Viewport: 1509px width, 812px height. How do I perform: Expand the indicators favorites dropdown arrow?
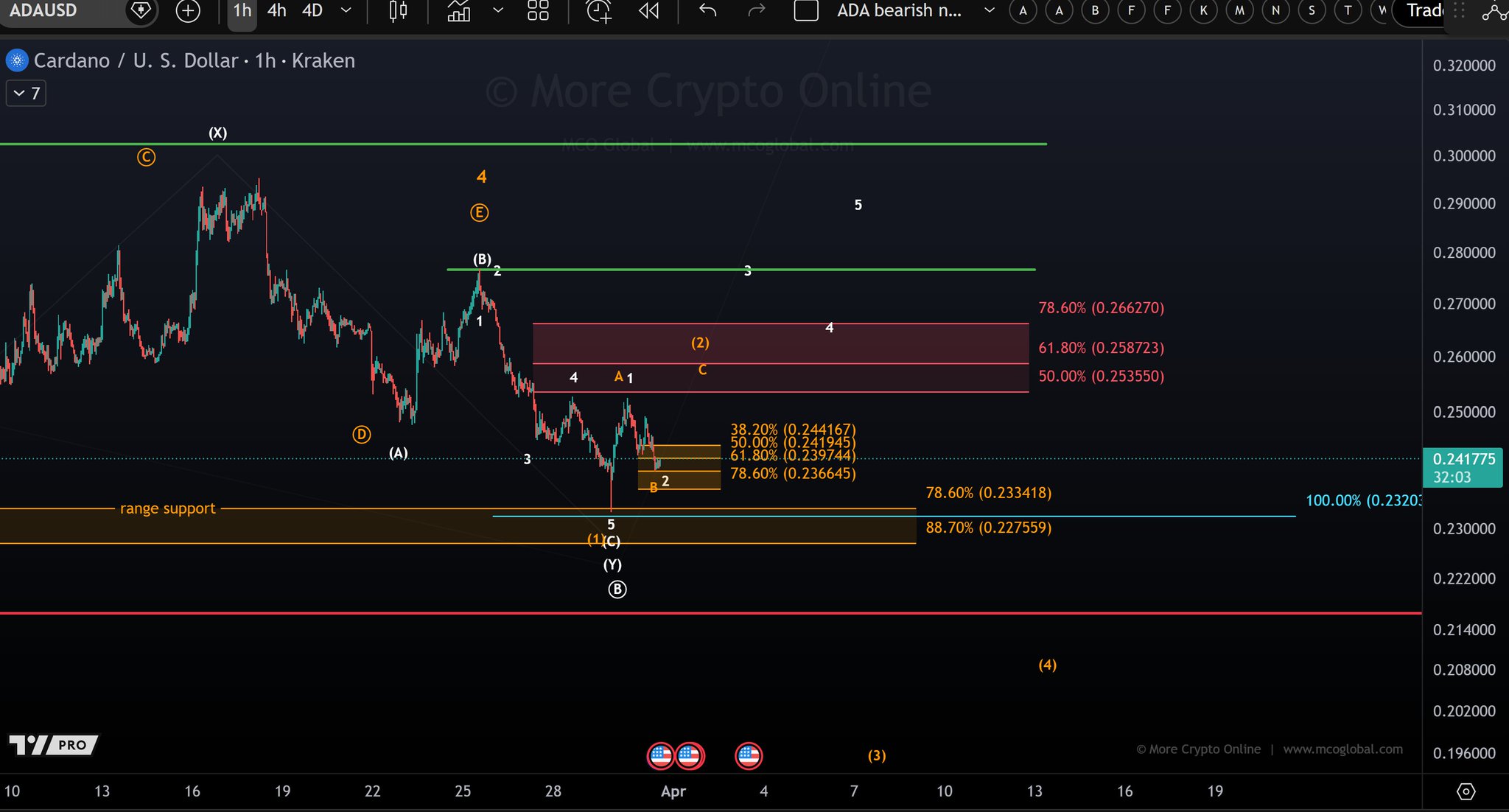498,11
